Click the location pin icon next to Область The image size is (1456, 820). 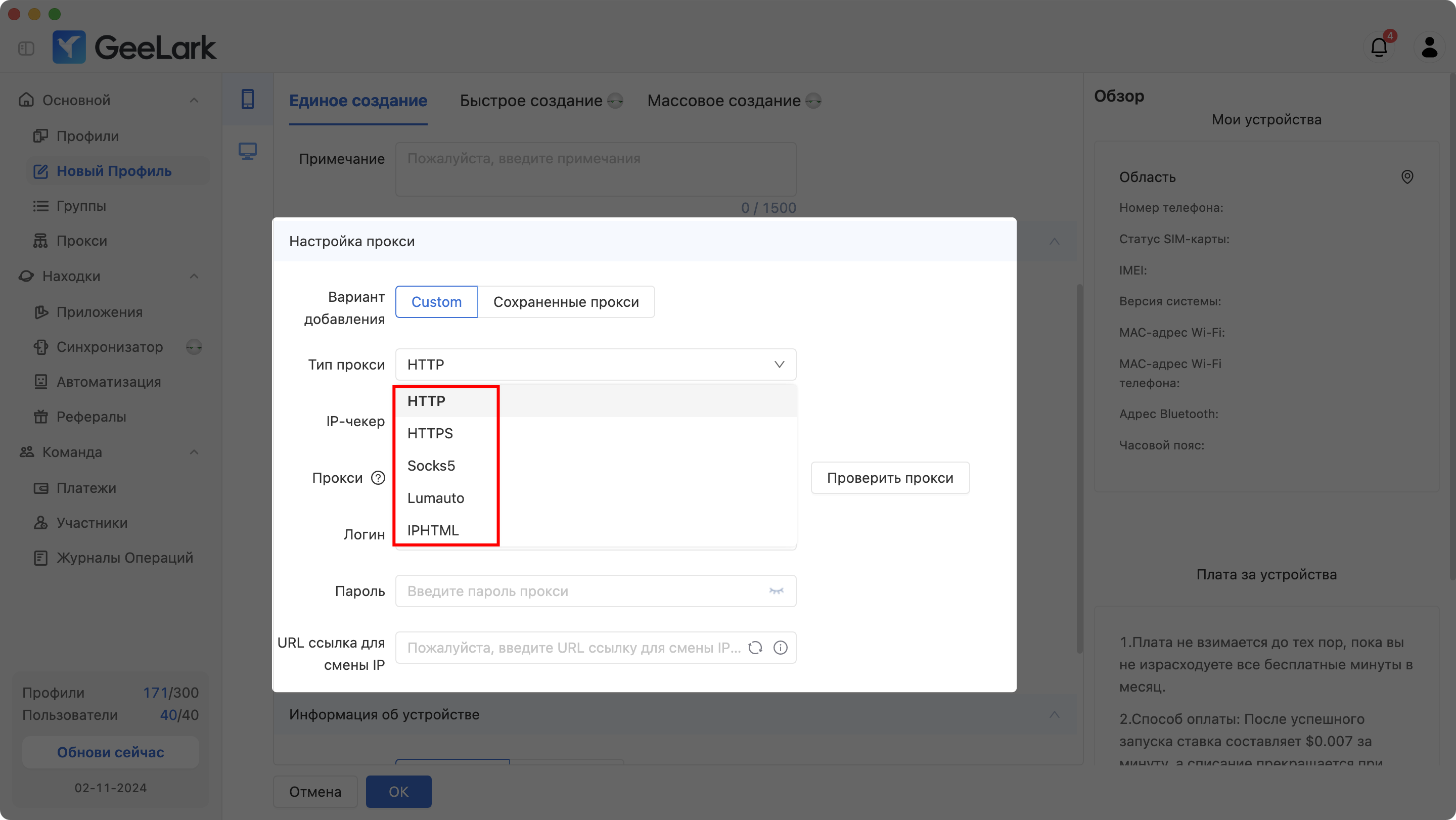tap(1407, 177)
